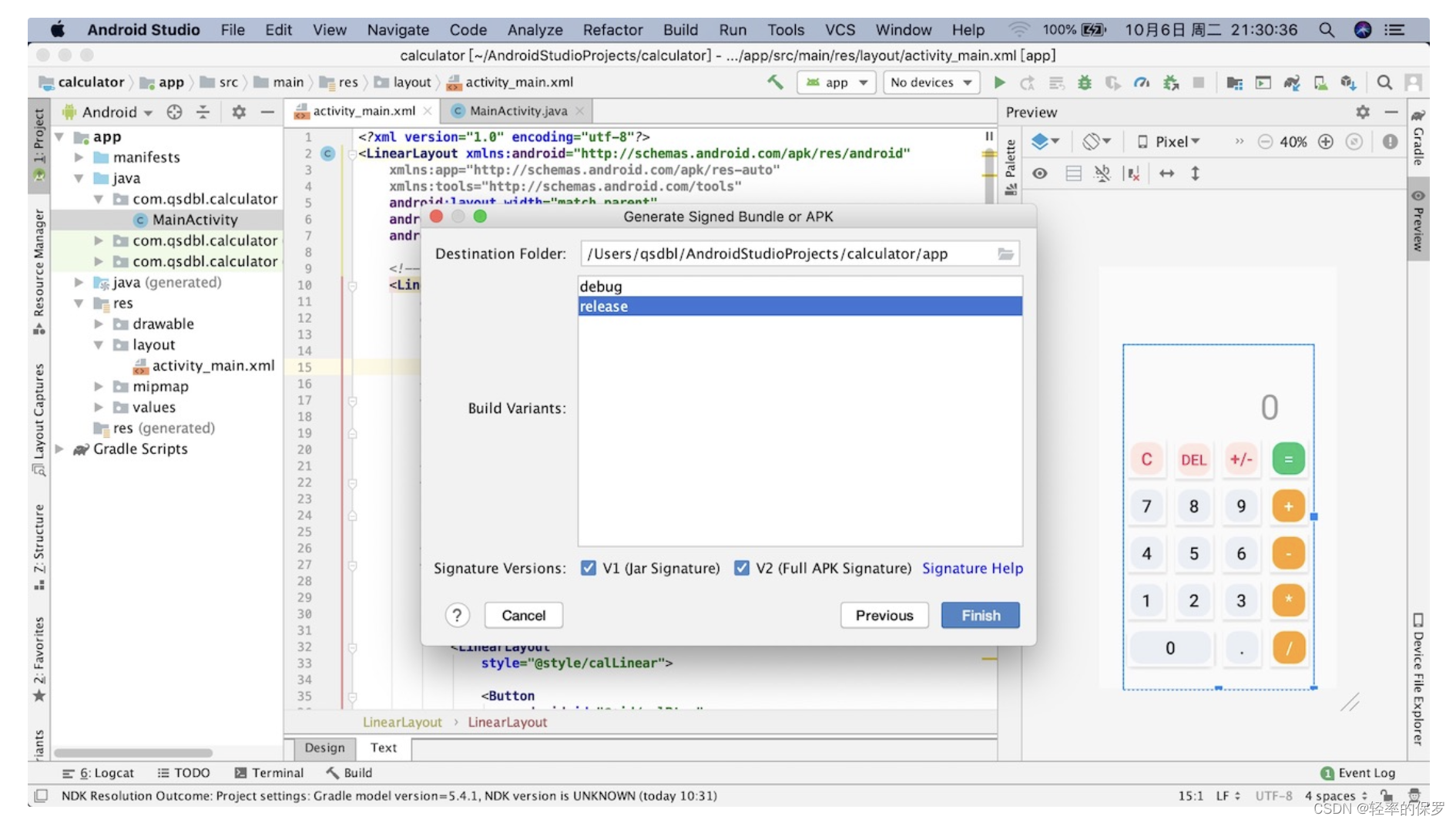This screenshot has height=823, width=1456.
Task: Click the Make Project hammer icon
Action: click(775, 82)
